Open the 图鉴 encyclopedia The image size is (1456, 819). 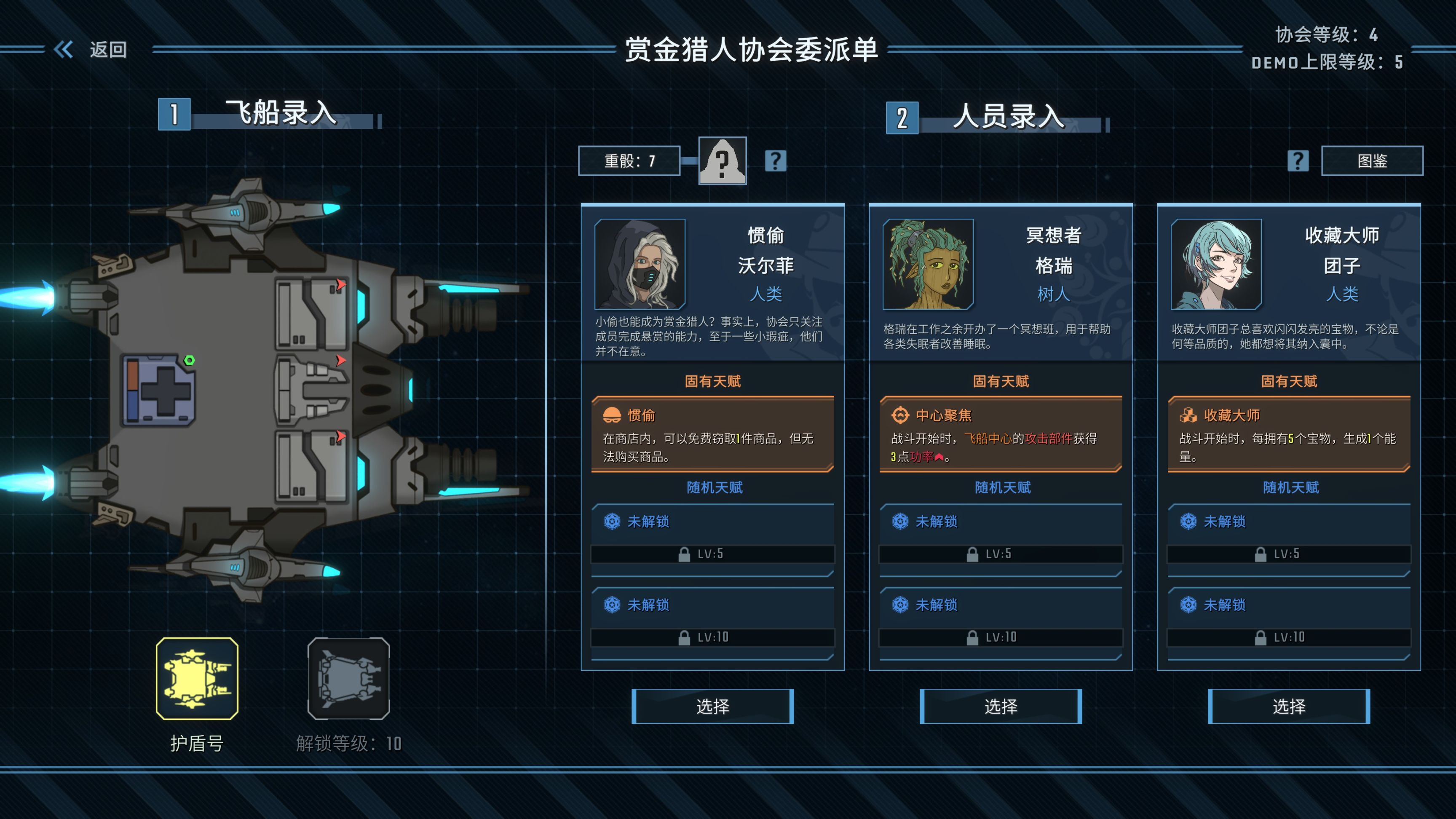tap(1372, 161)
